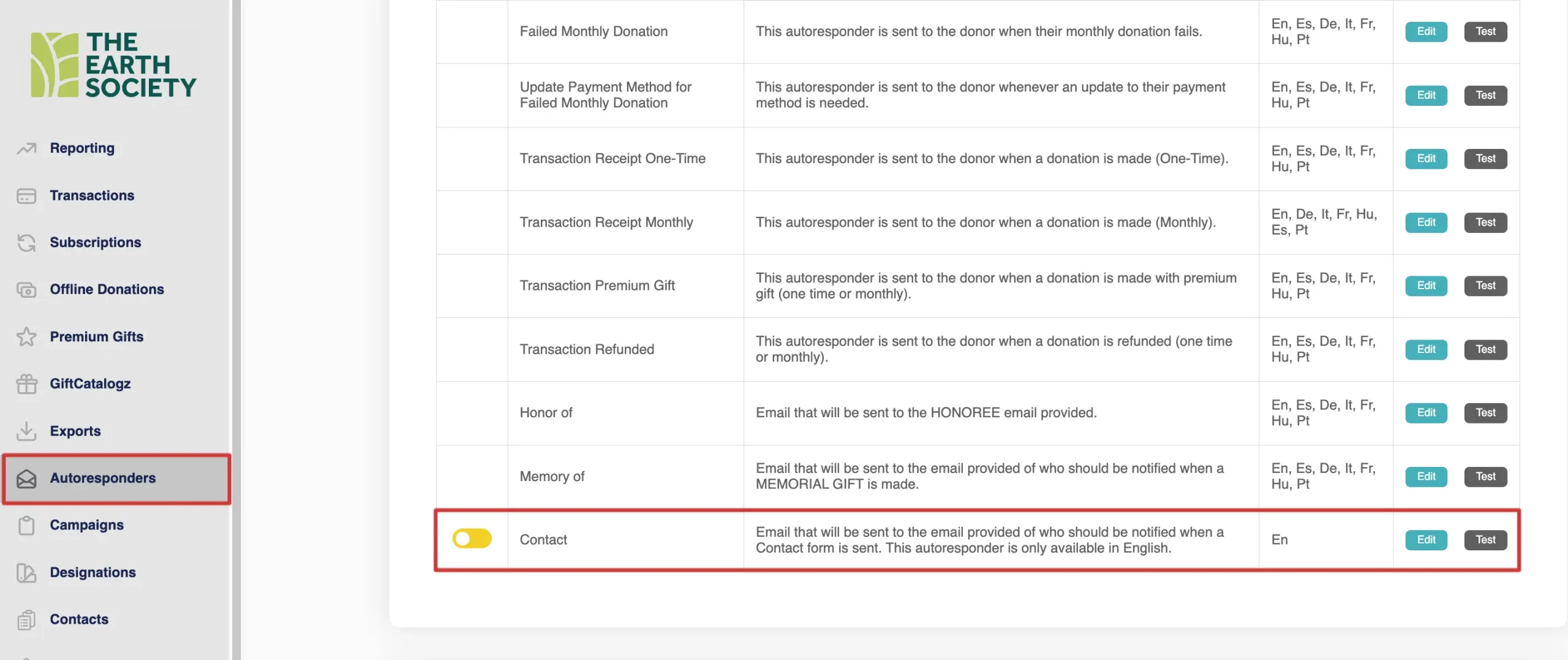Screen dimensions: 1568x660
Task: Edit the Contact autoresponder
Action: click(1426, 540)
